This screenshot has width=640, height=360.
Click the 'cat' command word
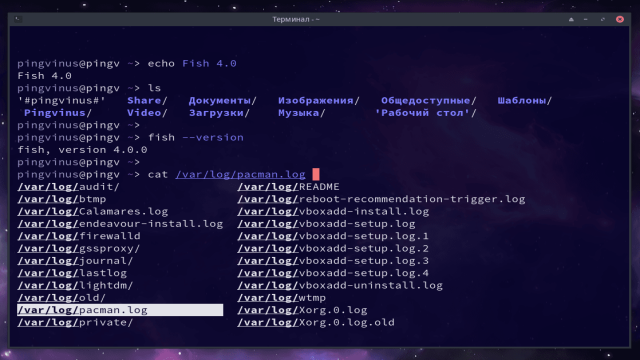pos(158,175)
